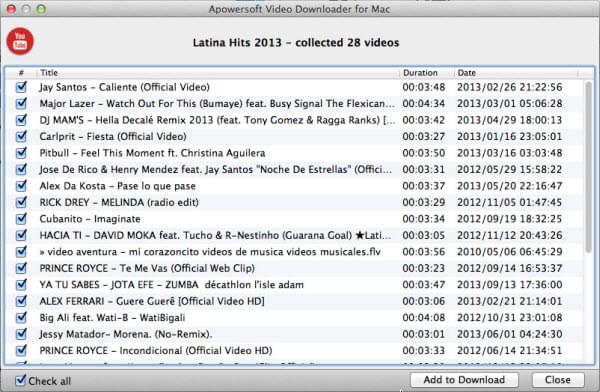The height and width of the screenshot is (392, 600).
Task: Select title "Alex Da Kosta - Pase lo que pase"
Action: click(117, 186)
